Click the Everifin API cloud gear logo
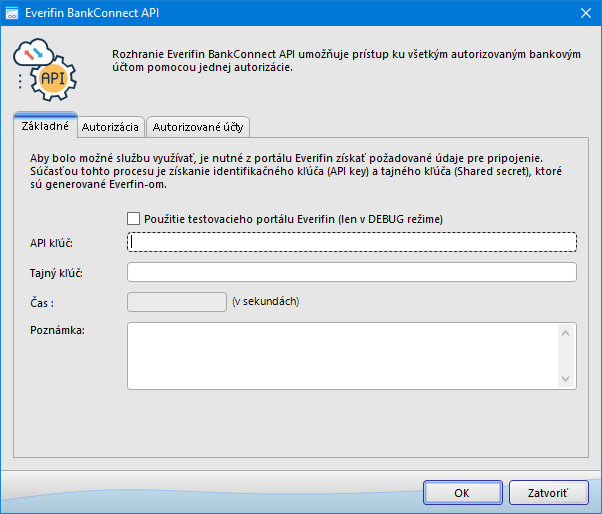Screen dimensions: 602x514 click(x=45, y=69)
